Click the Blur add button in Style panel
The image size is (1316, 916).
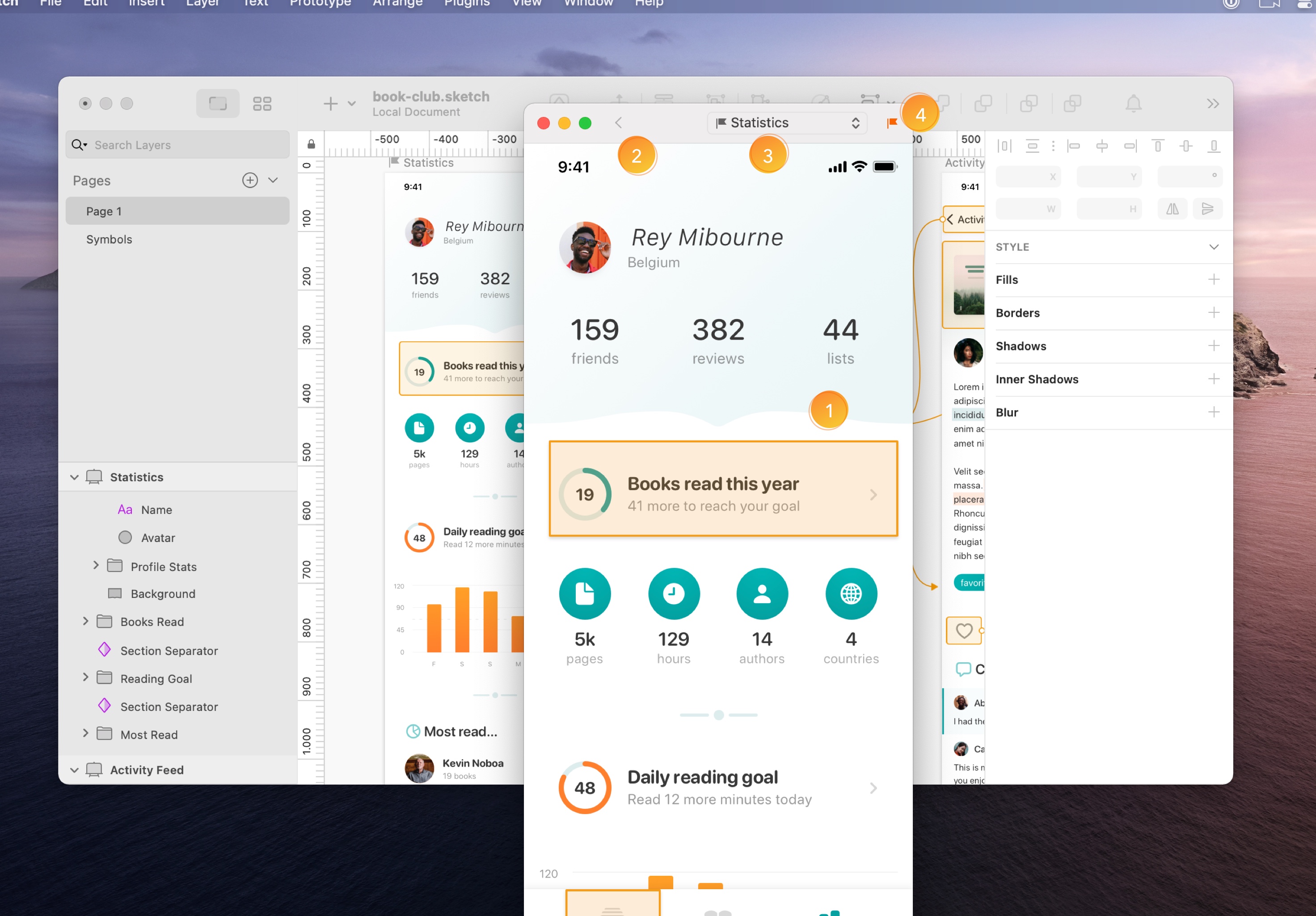(1214, 411)
